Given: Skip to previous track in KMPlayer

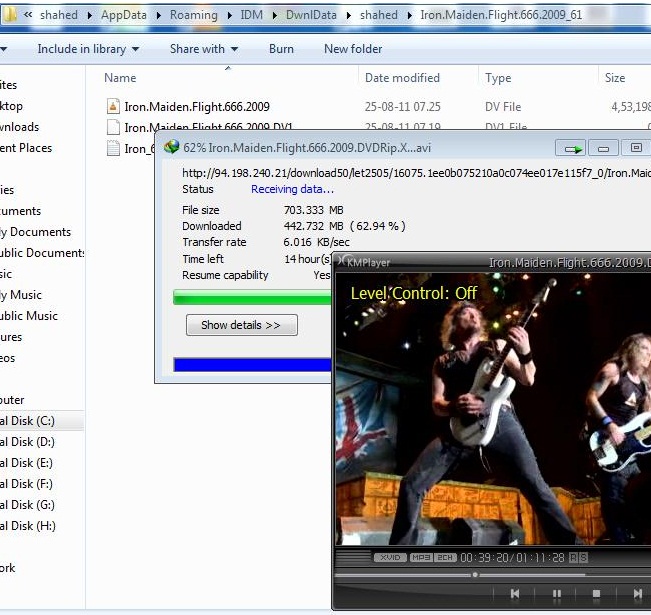Looking at the screenshot, I should 515,594.
